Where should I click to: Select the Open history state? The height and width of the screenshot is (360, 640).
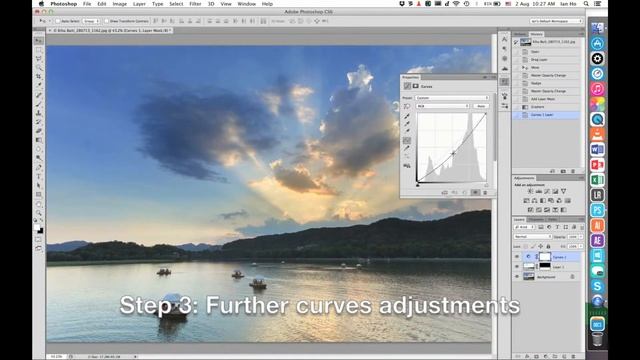coord(547,52)
